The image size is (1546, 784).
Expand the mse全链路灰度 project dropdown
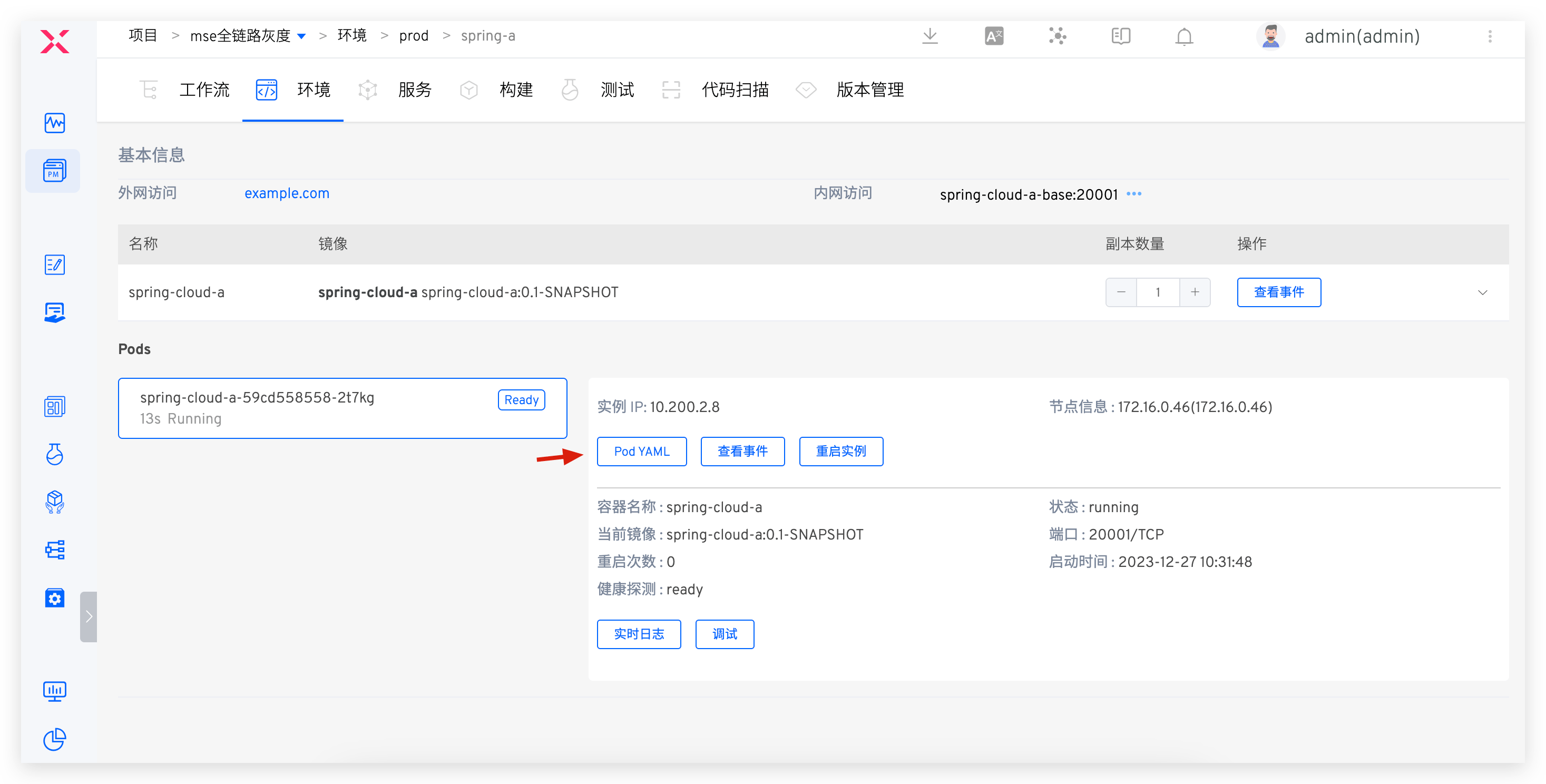coord(302,37)
